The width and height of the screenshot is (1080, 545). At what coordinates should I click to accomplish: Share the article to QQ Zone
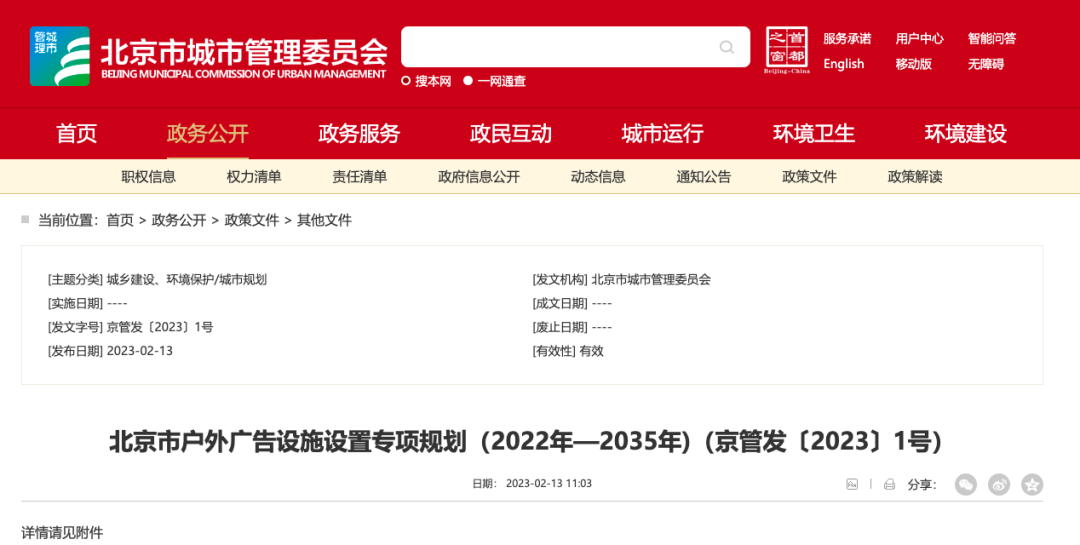tap(1032, 484)
